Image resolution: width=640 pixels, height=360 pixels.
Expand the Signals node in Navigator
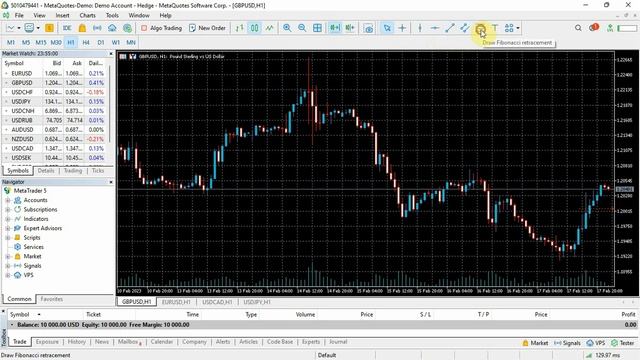click(x=7, y=266)
